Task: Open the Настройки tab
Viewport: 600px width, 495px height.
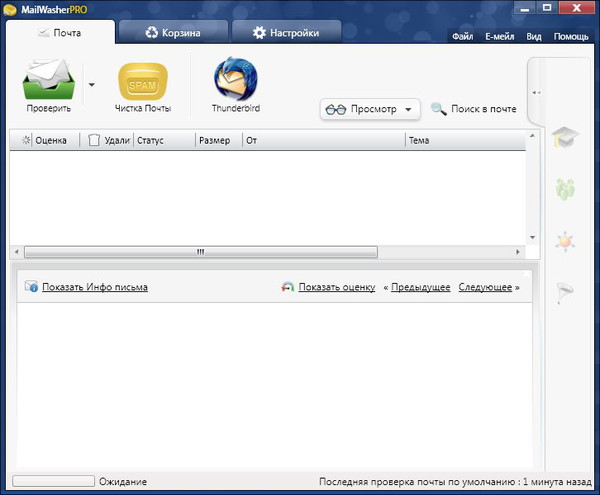Action: tap(285, 33)
